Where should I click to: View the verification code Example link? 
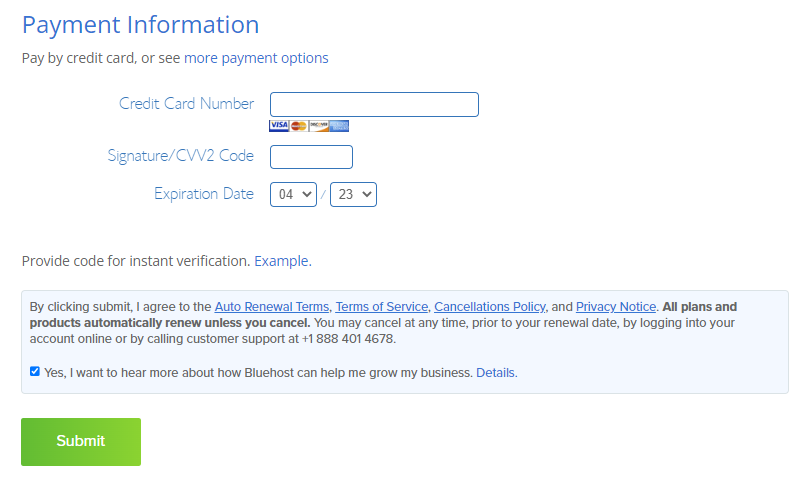point(281,261)
